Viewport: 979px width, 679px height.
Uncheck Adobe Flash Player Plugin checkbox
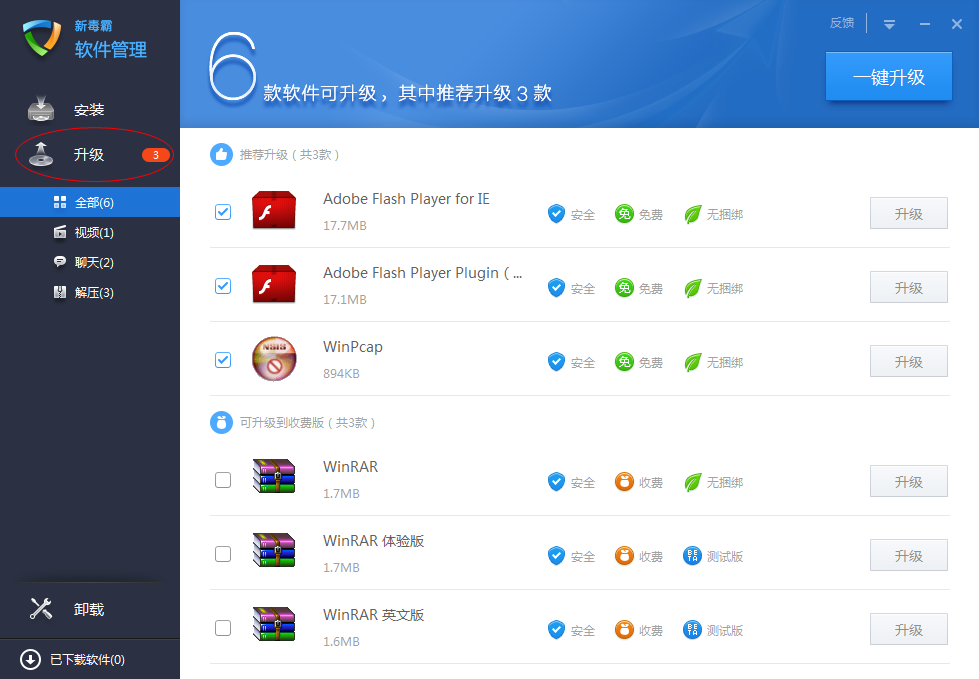coord(223,286)
